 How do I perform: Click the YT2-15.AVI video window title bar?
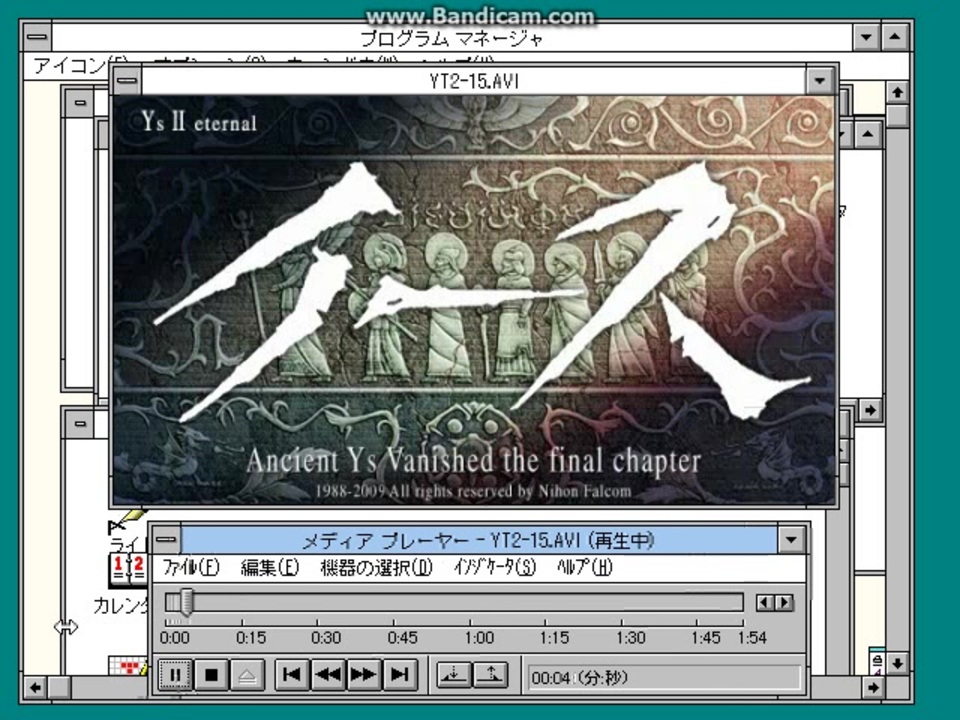pos(473,81)
